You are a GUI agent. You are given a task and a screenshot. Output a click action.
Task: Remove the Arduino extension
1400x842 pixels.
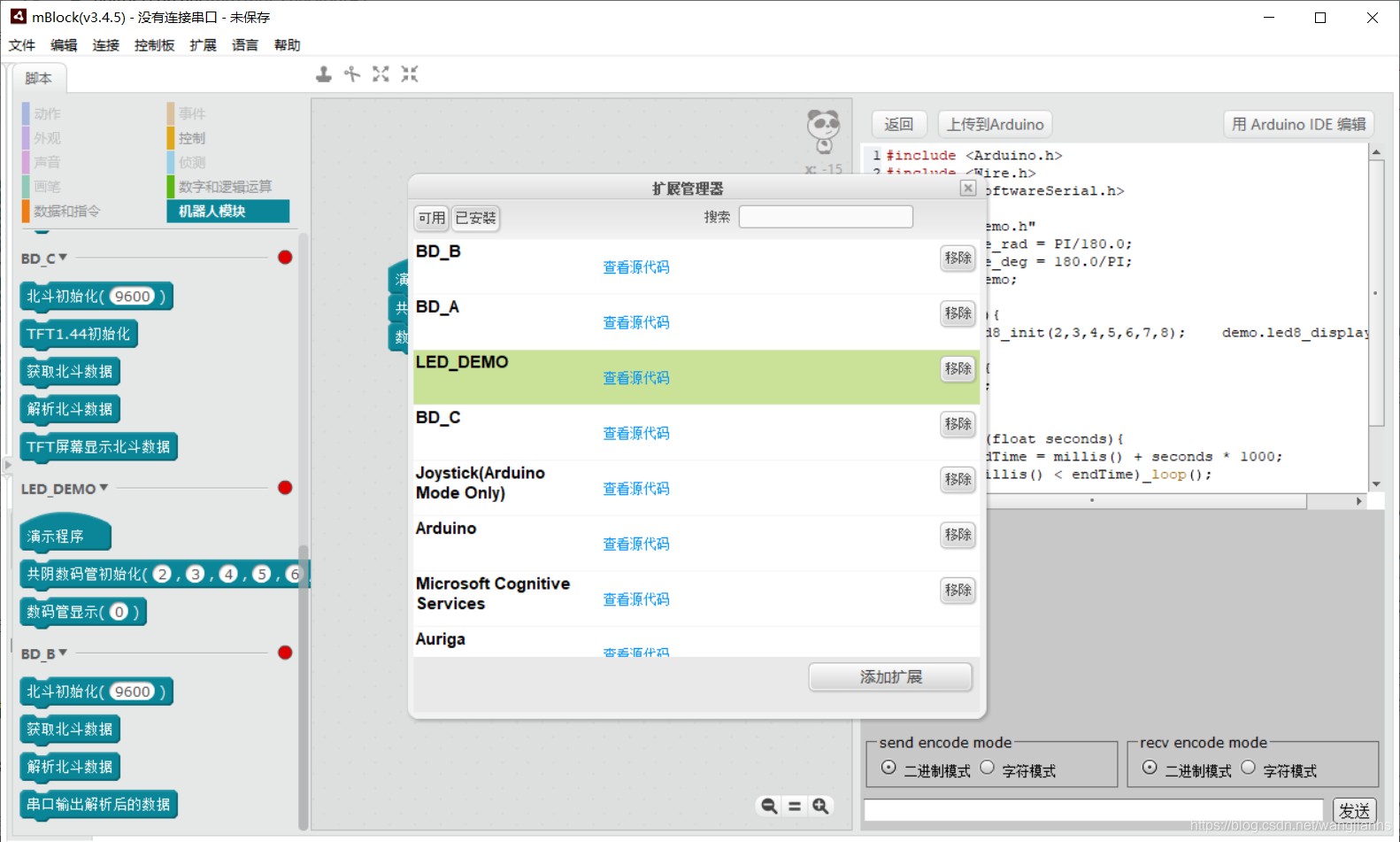pos(958,535)
